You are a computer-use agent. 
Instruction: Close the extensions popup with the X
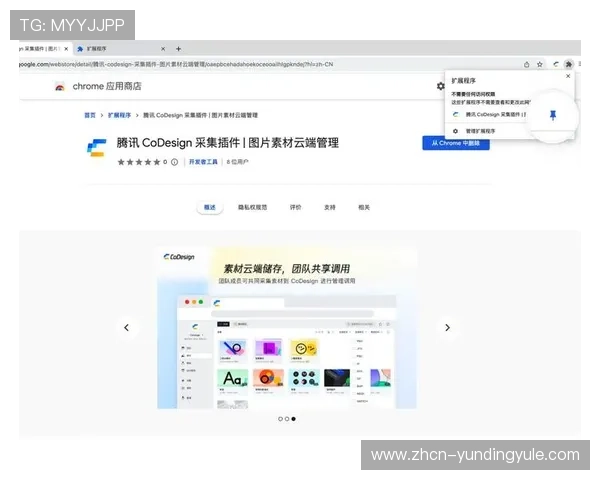[568, 76]
